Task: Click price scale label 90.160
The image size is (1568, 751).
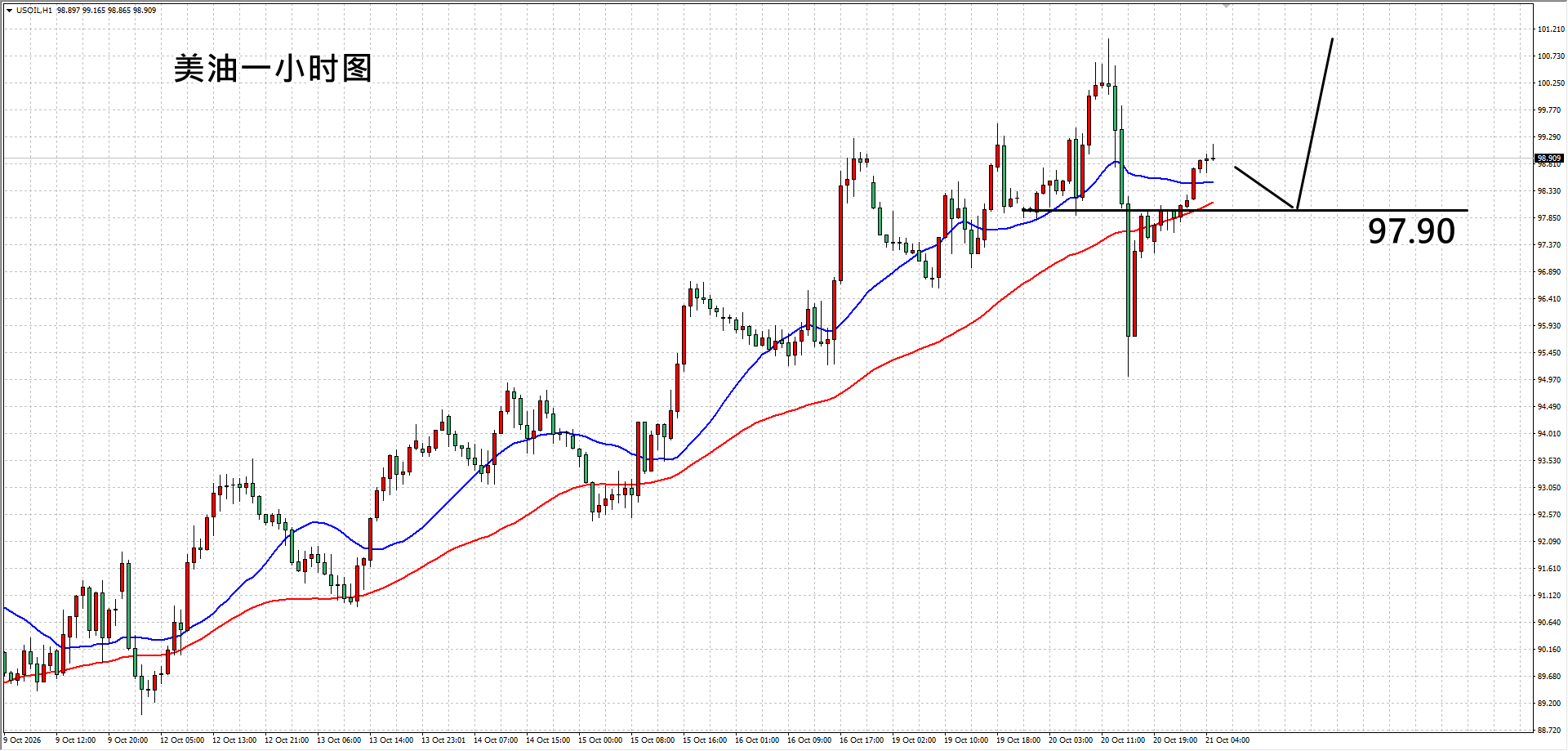Action: click(1549, 650)
